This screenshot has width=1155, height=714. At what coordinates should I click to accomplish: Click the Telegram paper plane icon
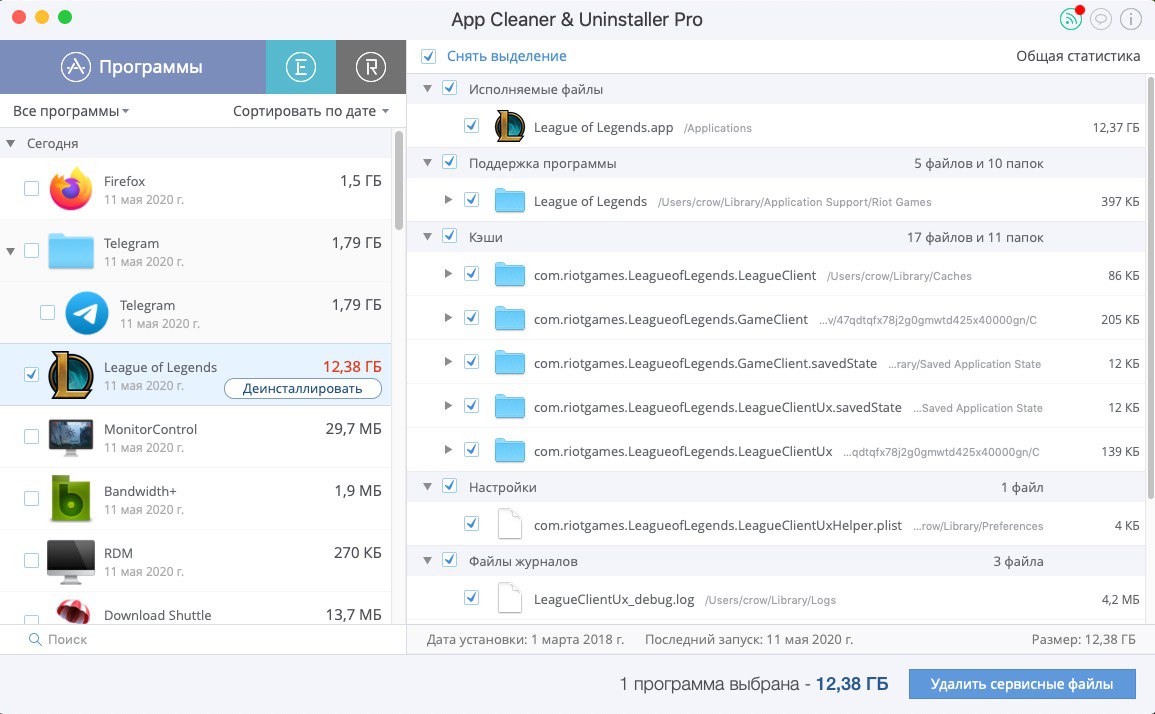pos(87,312)
